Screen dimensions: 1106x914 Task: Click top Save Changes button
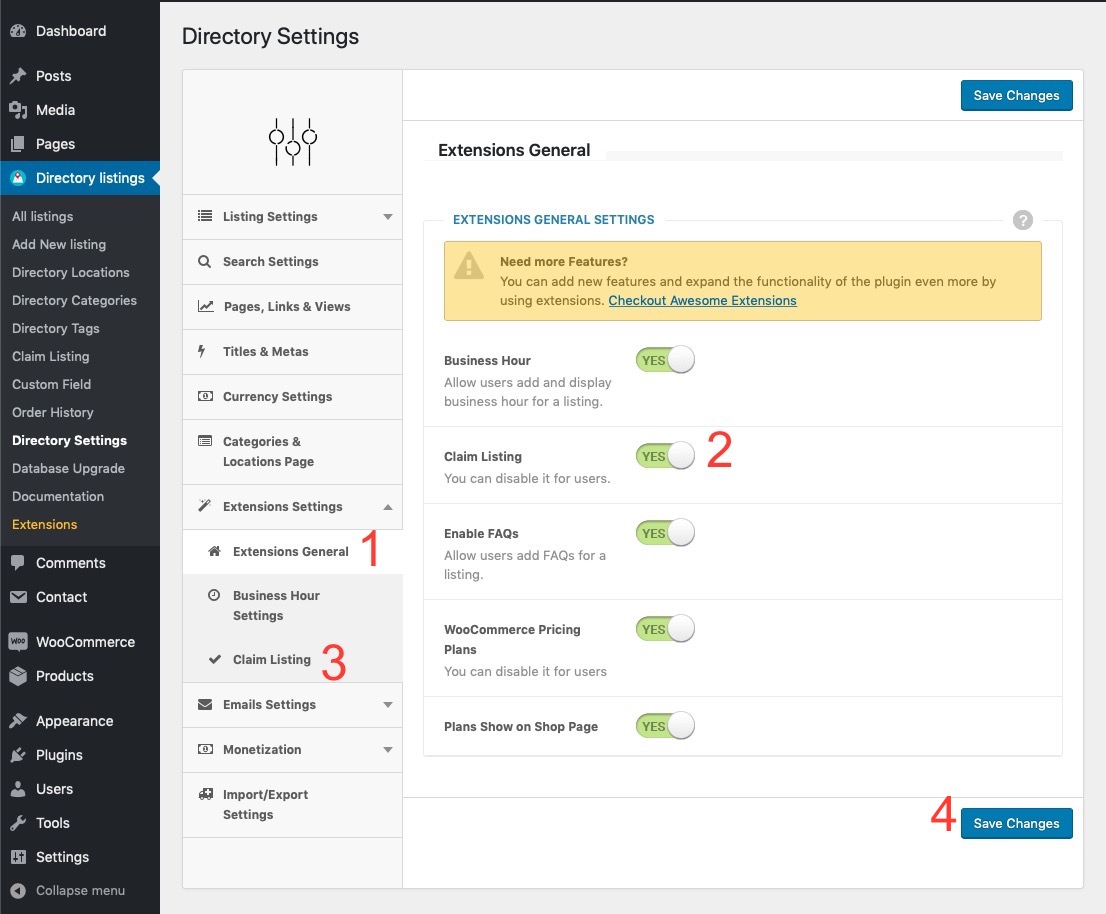(x=1016, y=95)
